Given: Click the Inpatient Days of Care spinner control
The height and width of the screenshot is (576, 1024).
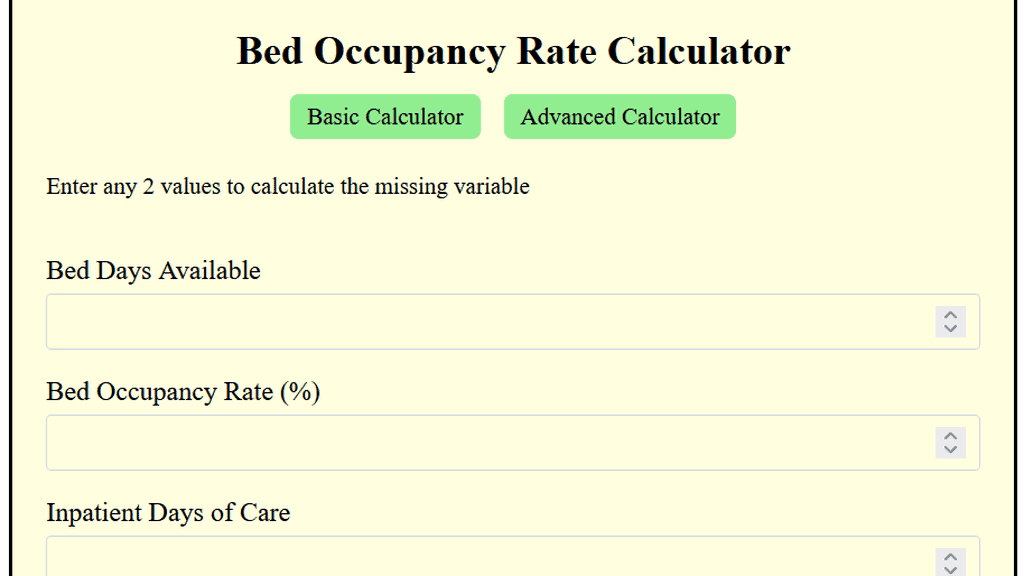Looking at the screenshot, I should coord(950,562).
